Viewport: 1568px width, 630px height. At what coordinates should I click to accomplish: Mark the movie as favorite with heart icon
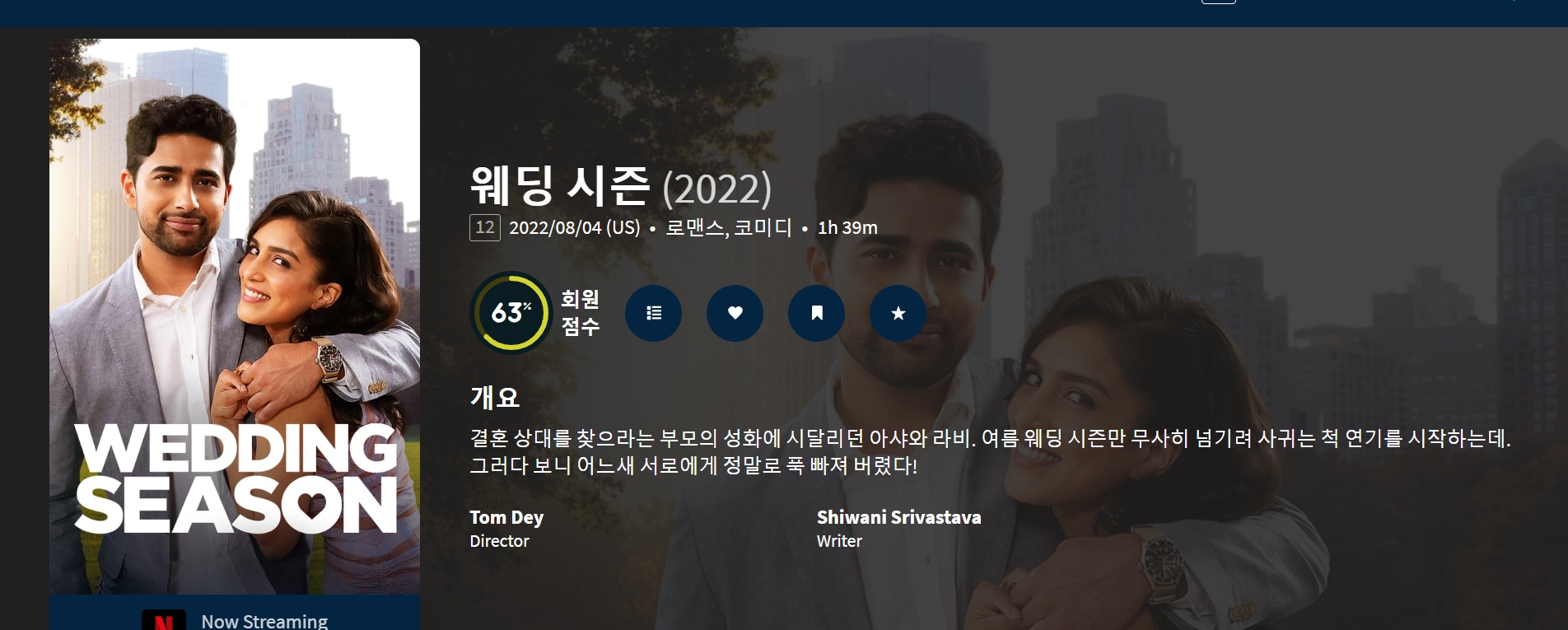[735, 313]
